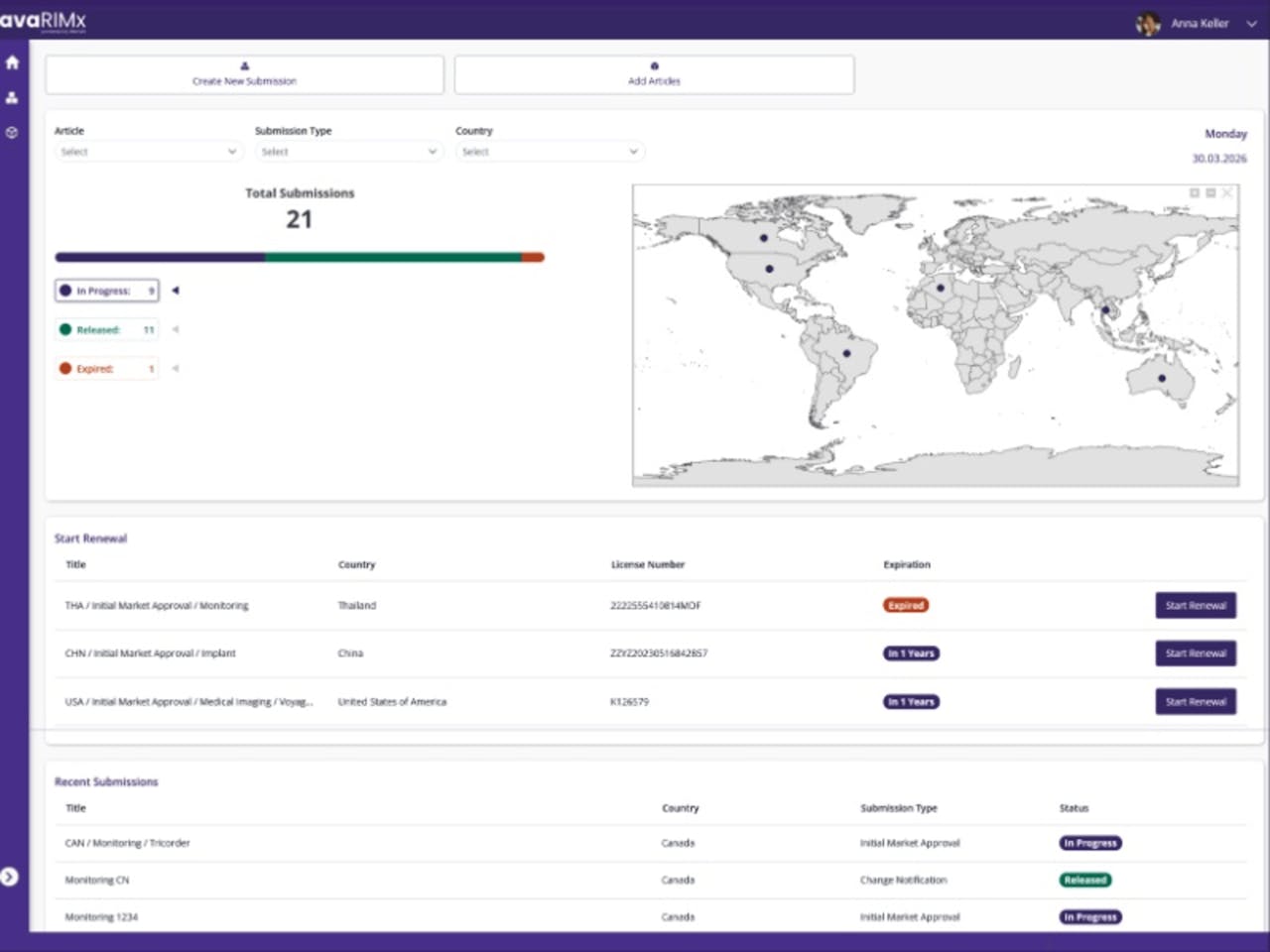Start Renewal for the Thailand monitoring license
The image size is (1270, 952).
pyautogui.click(x=1196, y=605)
